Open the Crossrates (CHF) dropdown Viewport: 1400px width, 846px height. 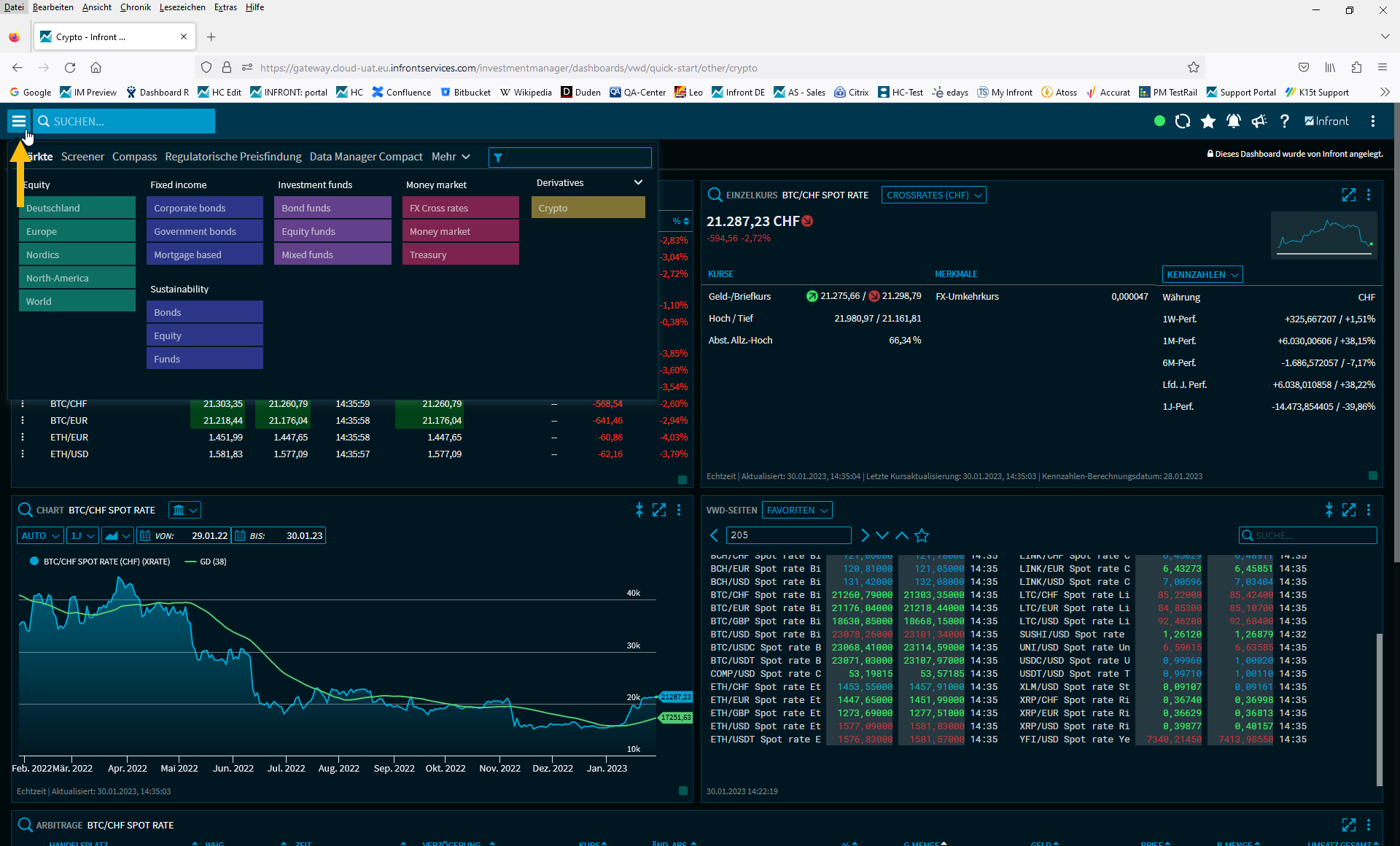(x=933, y=195)
